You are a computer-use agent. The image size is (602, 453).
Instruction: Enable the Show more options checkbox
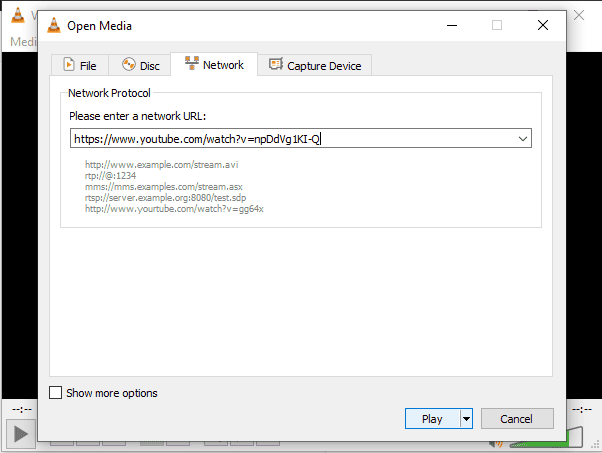coord(56,393)
